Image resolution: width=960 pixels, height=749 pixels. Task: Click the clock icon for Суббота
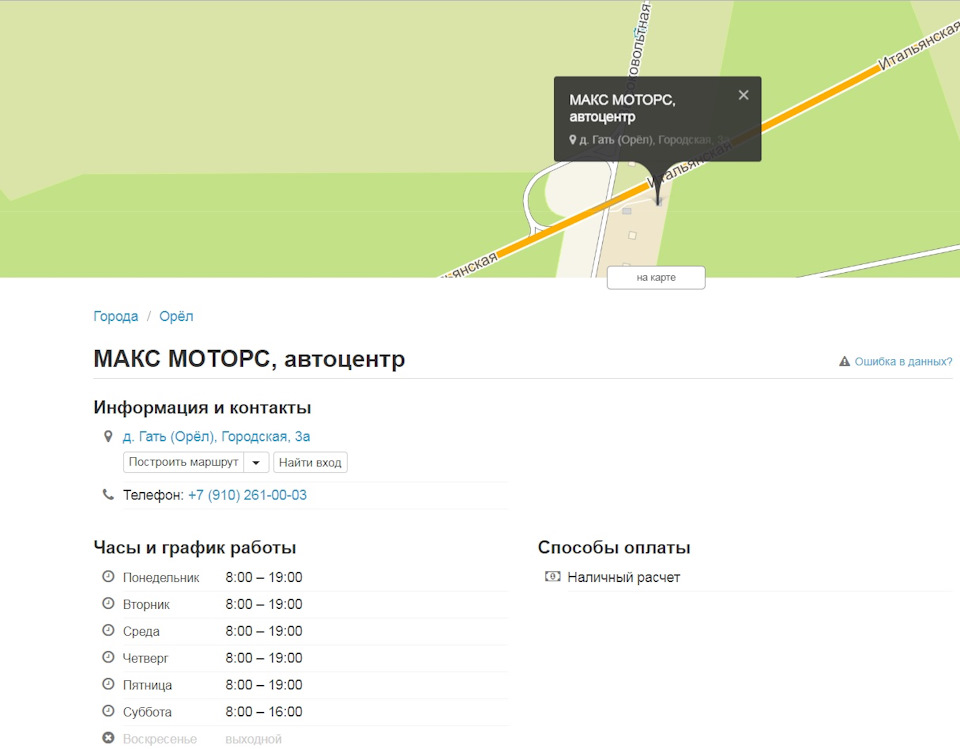click(x=108, y=711)
